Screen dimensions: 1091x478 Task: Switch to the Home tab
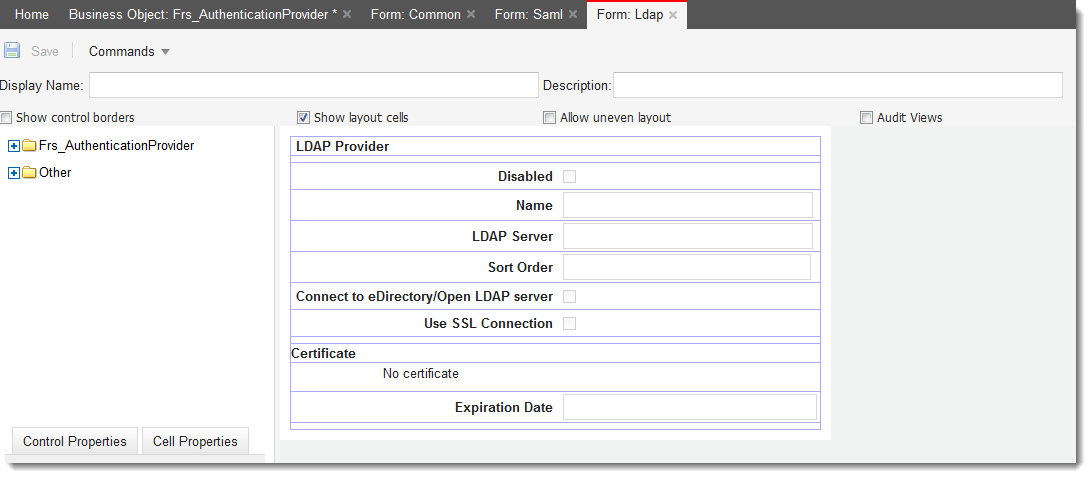pos(32,15)
